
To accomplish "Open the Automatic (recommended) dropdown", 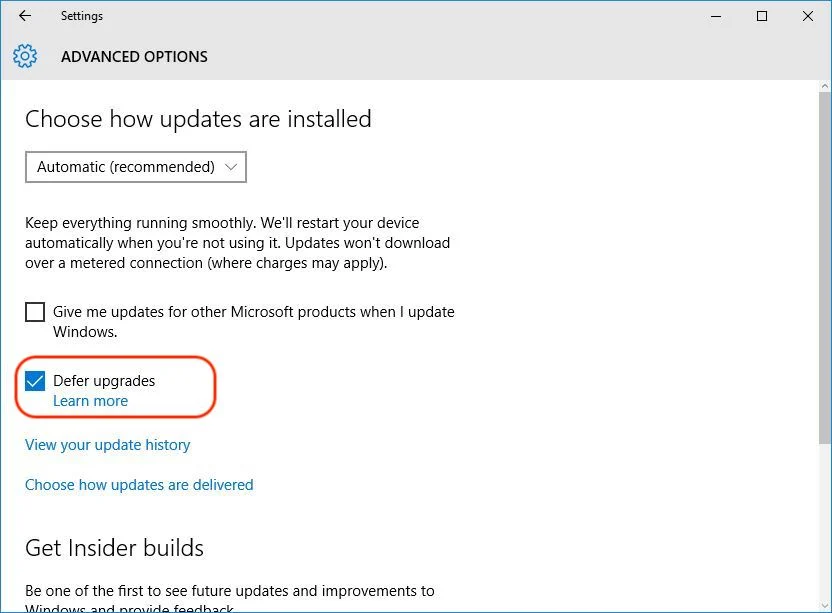I will 136,167.
